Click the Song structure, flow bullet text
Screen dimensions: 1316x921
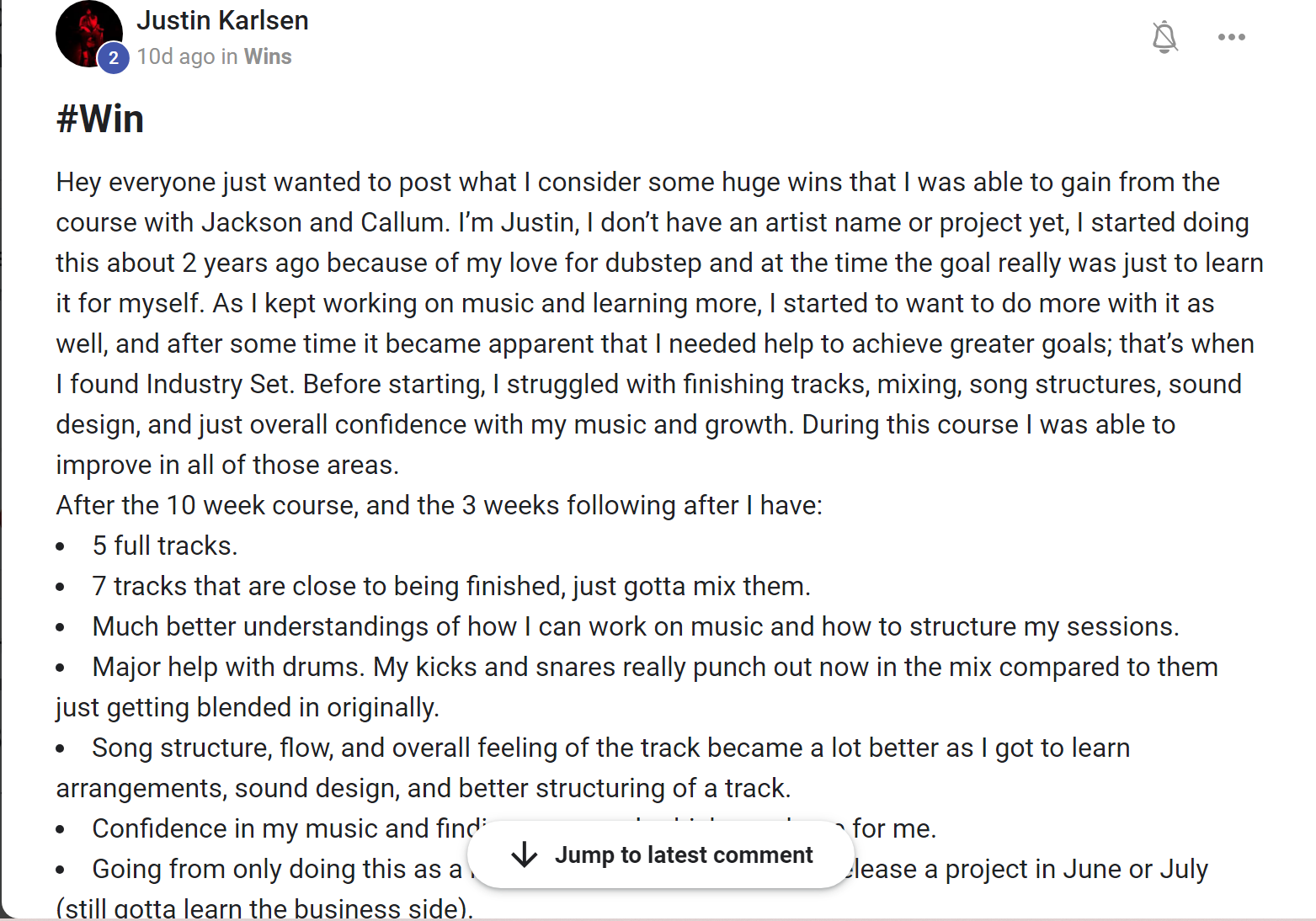(610, 748)
